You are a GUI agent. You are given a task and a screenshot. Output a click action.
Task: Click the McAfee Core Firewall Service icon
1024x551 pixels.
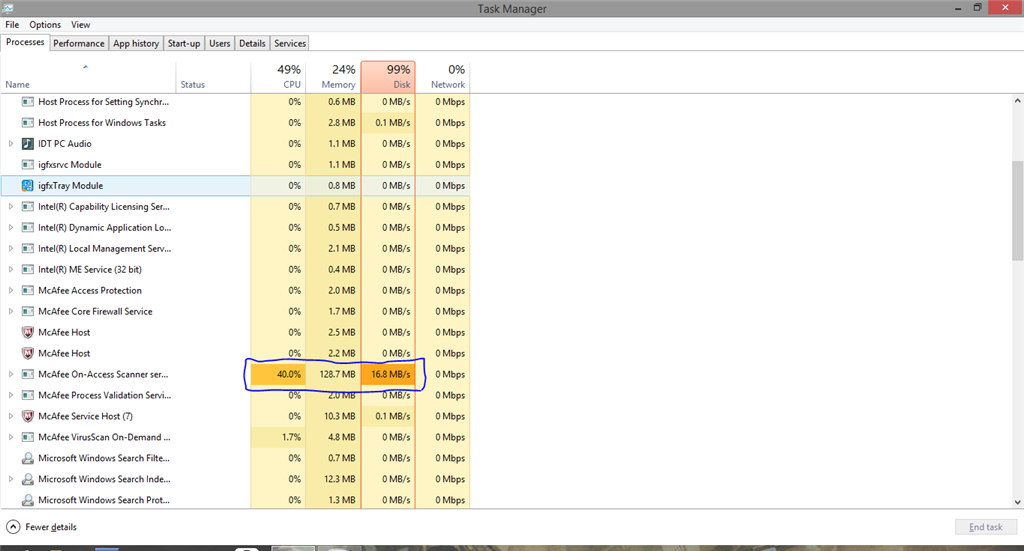[x=27, y=311]
